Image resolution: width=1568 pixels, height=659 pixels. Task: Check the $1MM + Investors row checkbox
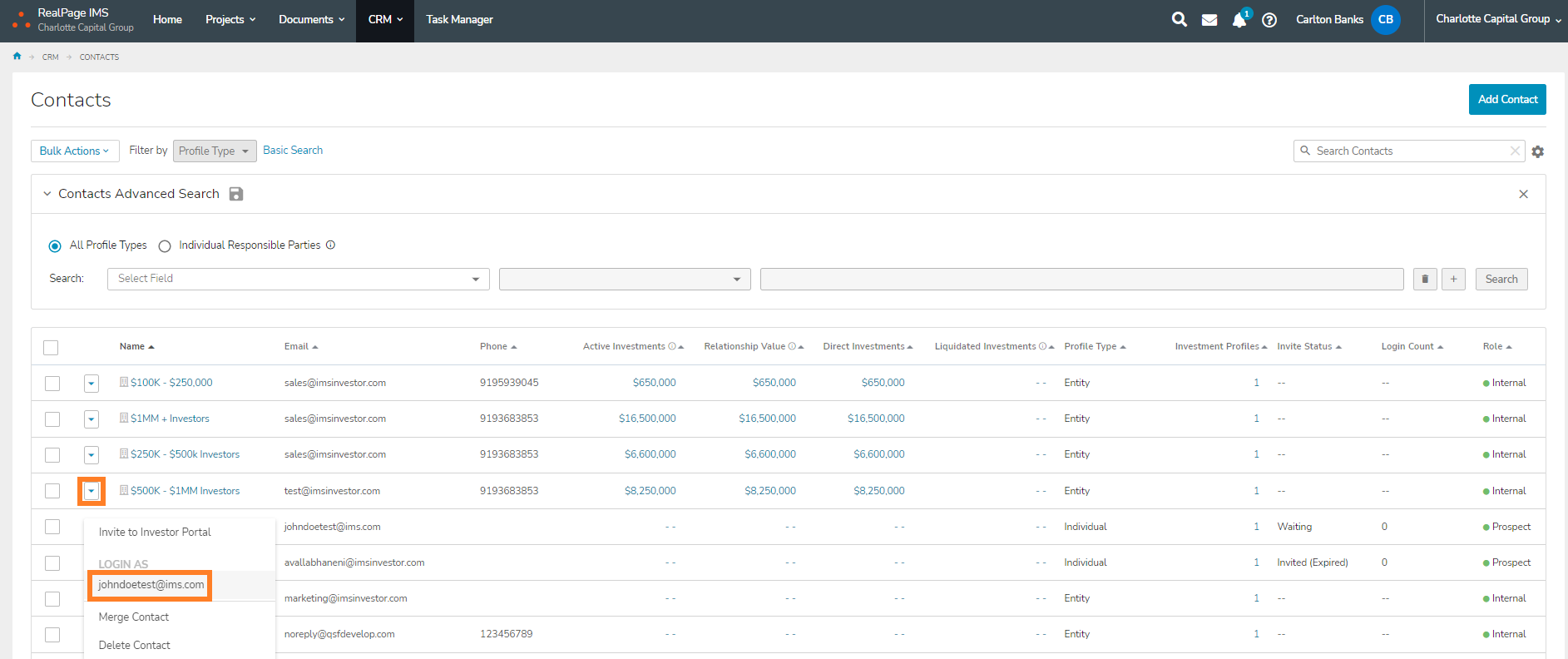[x=52, y=419]
